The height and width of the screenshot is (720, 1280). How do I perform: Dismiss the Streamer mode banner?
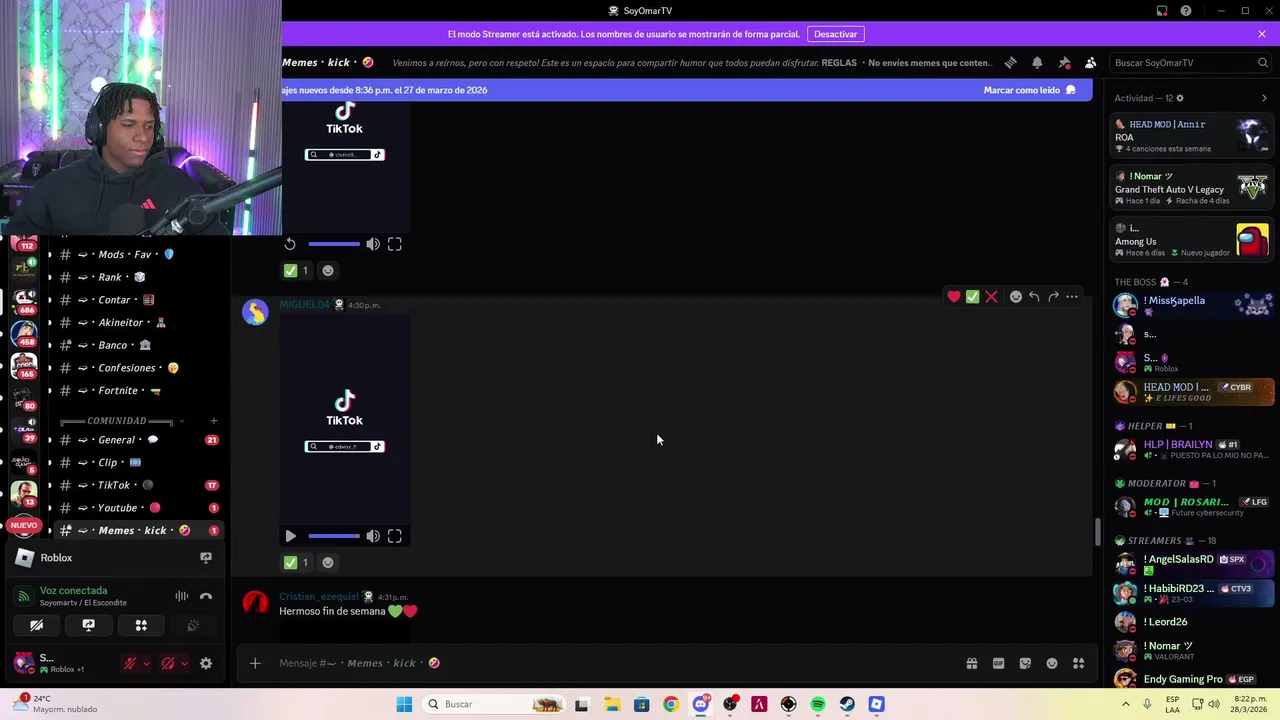point(1262,34)
